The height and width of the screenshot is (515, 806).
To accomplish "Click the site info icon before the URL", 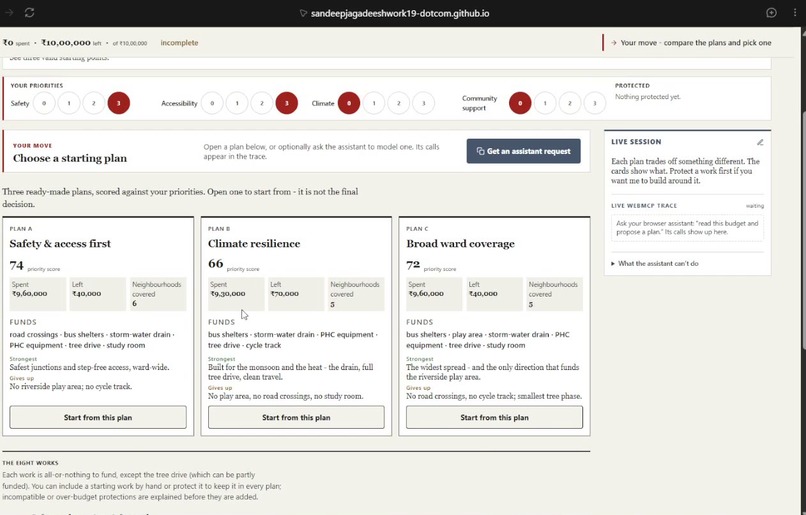I will [303, 13].
